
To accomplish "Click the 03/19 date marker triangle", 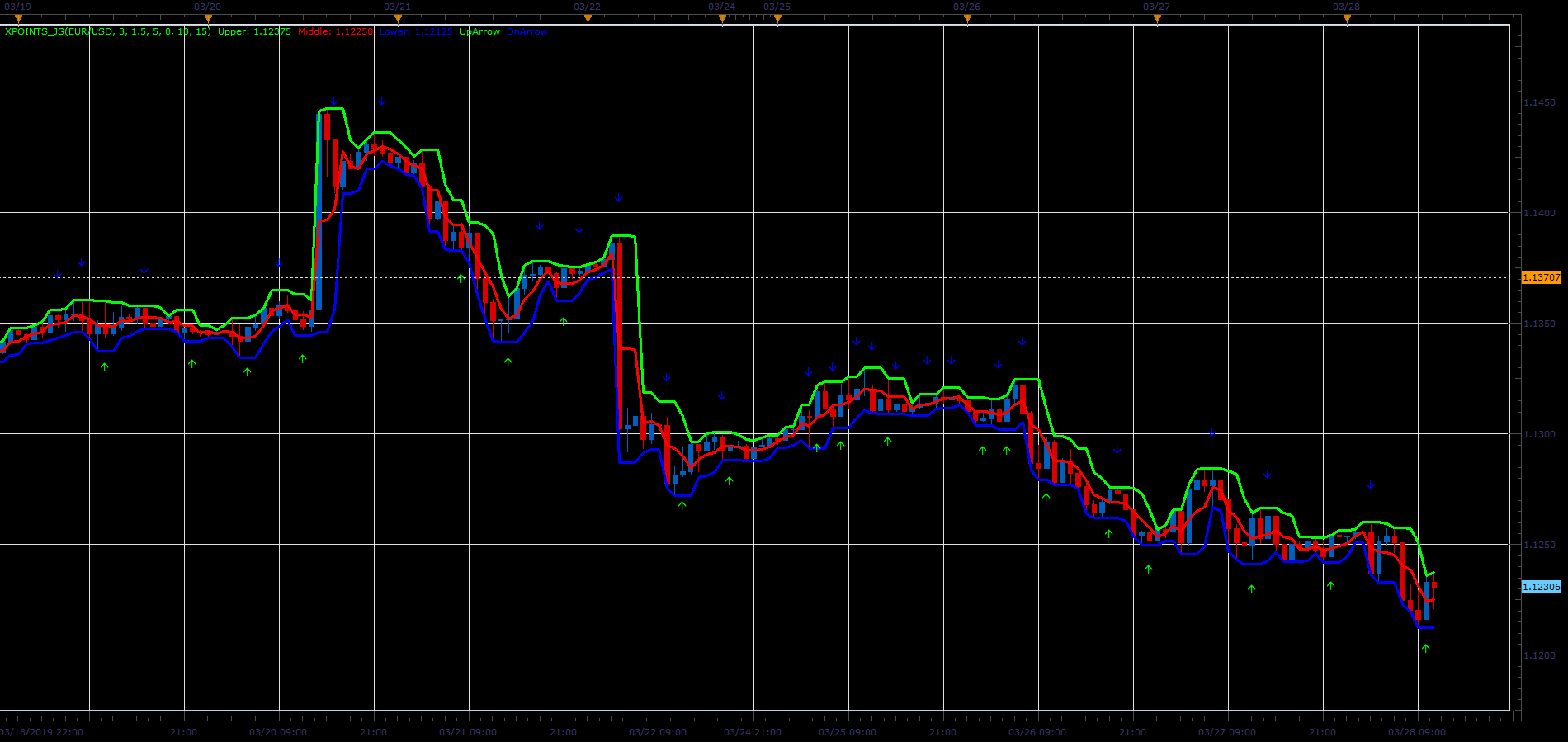I will [x=18, y=19].
